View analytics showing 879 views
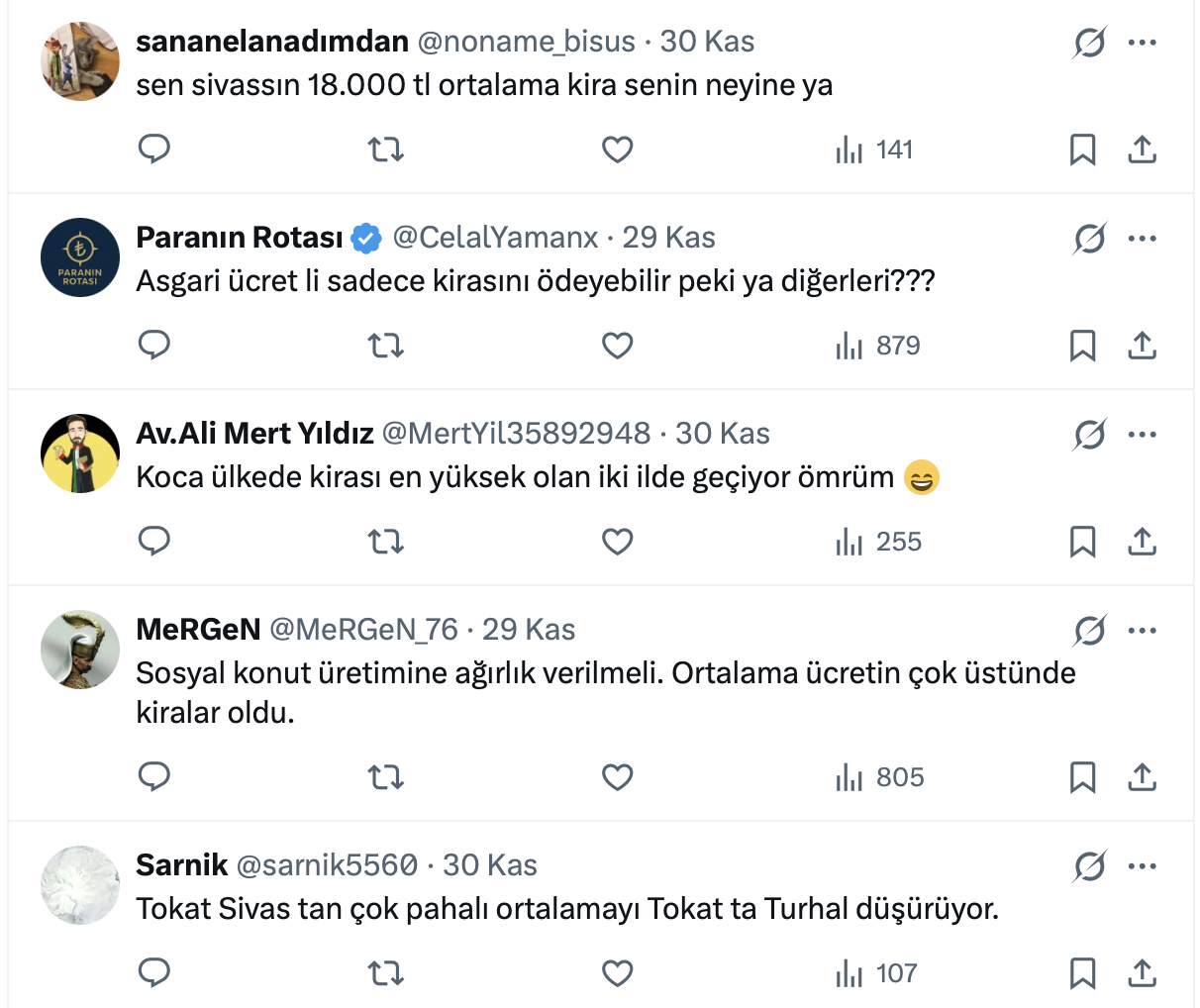 (878, 346)
